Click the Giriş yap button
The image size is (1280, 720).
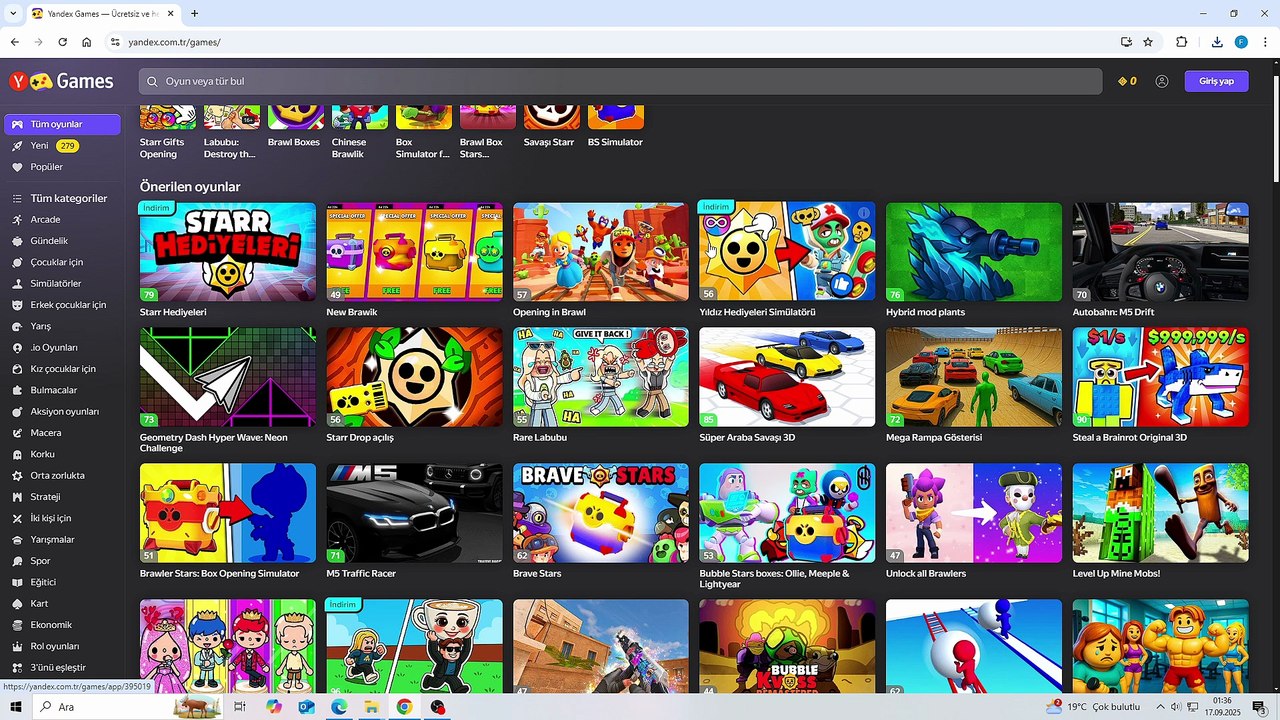(1216, 81)
